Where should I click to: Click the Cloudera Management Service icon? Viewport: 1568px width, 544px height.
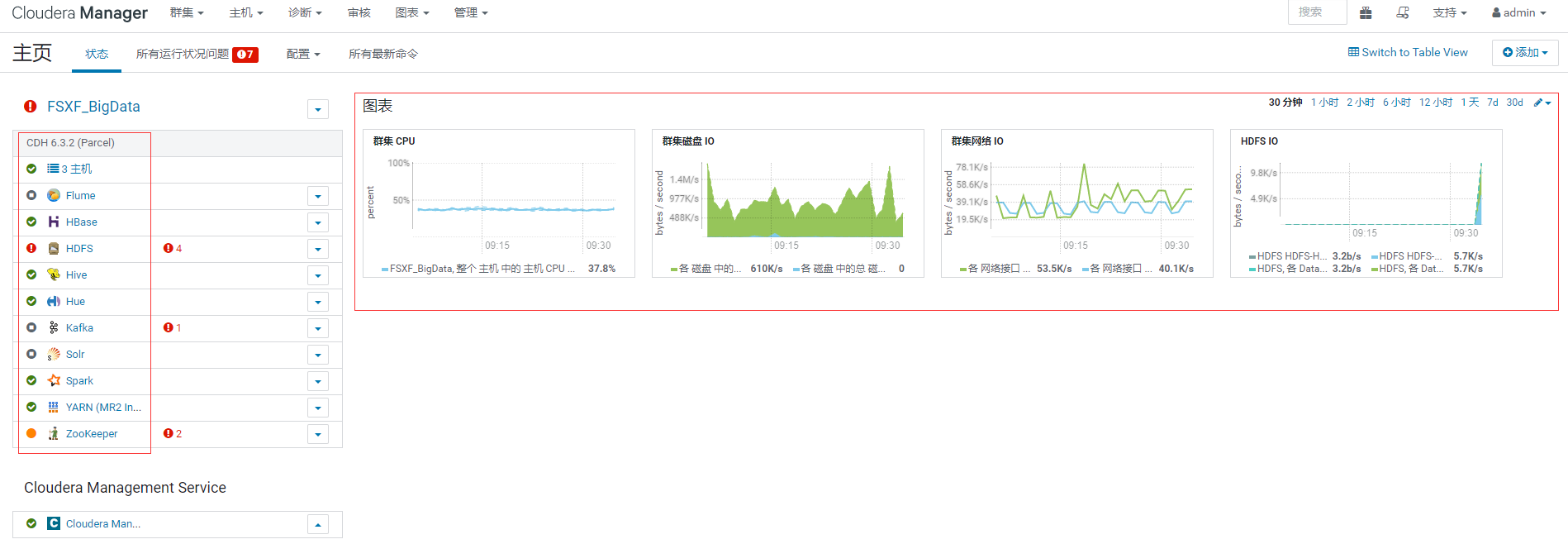coord(54,523)
